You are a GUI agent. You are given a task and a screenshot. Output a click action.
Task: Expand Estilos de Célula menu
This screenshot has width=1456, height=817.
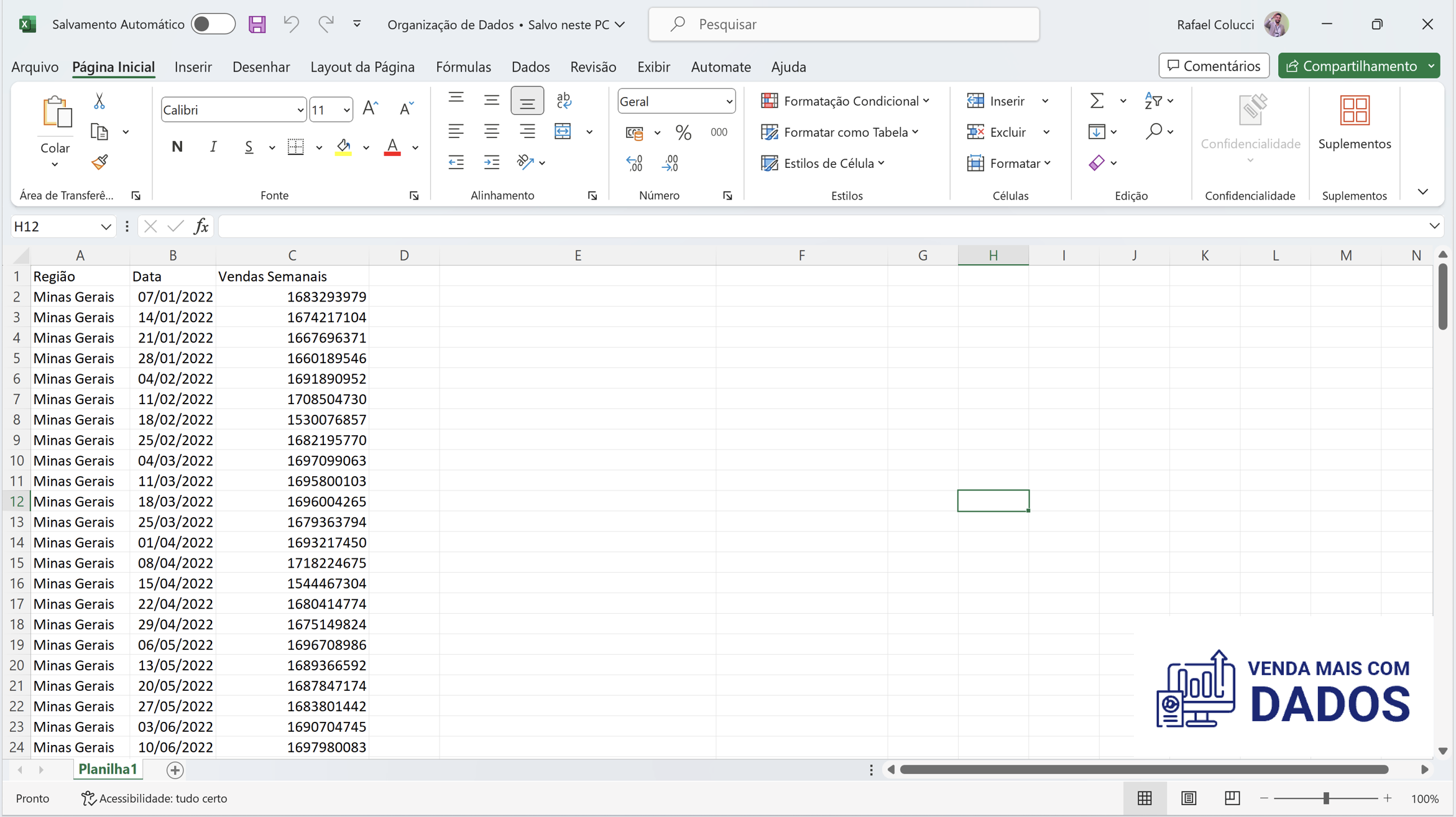(x=822, y=163)
